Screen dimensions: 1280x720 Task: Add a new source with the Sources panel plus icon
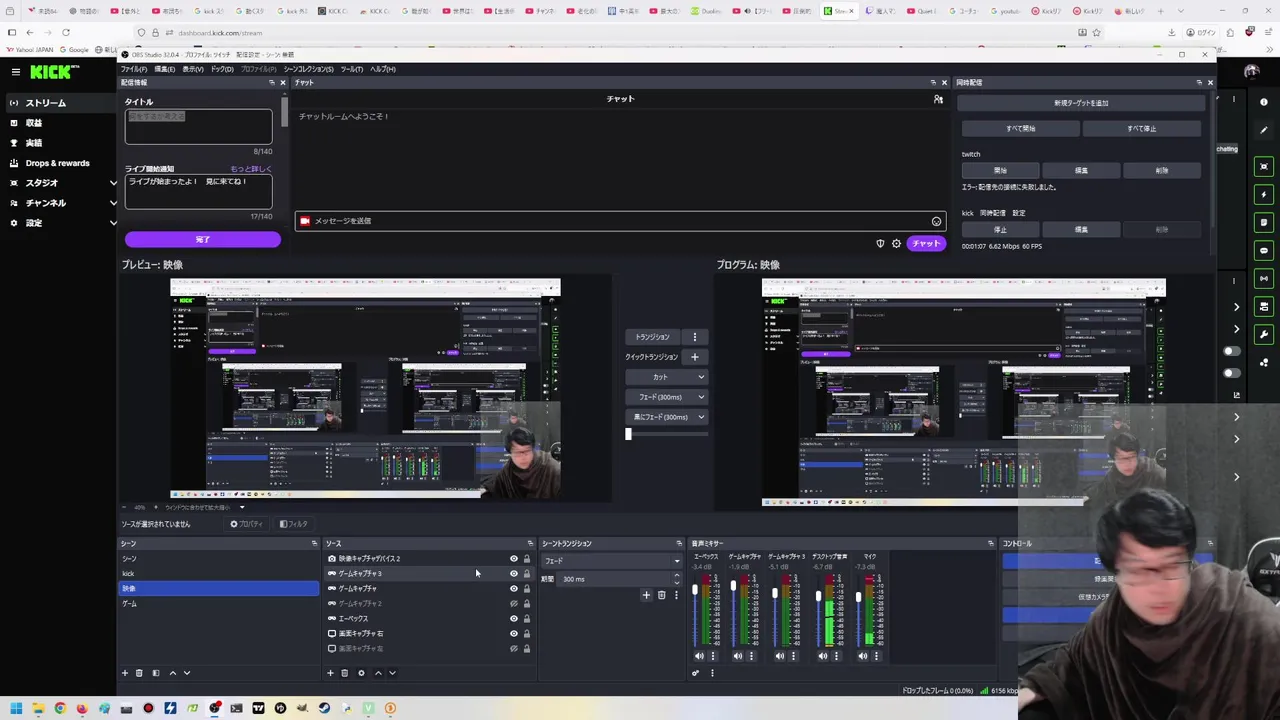point(330,673)
